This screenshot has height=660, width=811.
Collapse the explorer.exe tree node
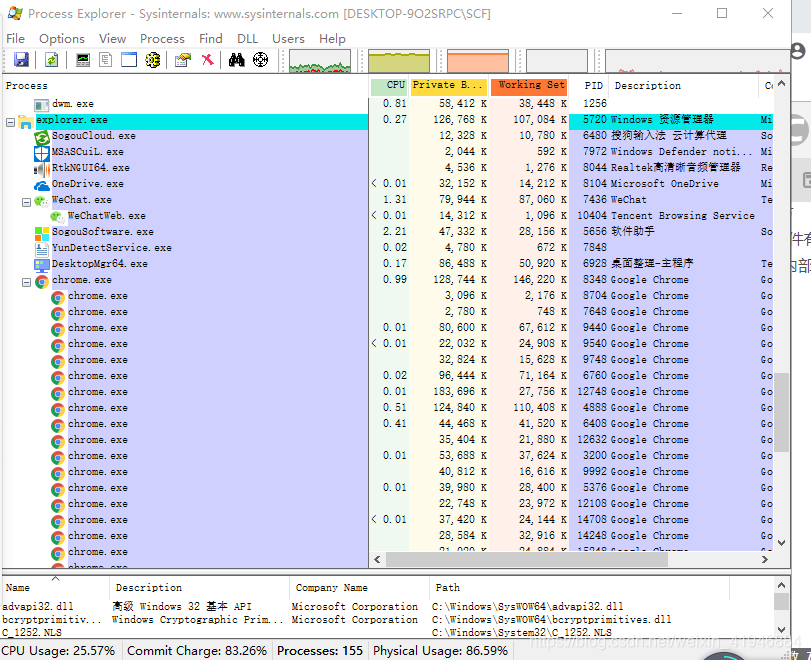tap(10, 123)
